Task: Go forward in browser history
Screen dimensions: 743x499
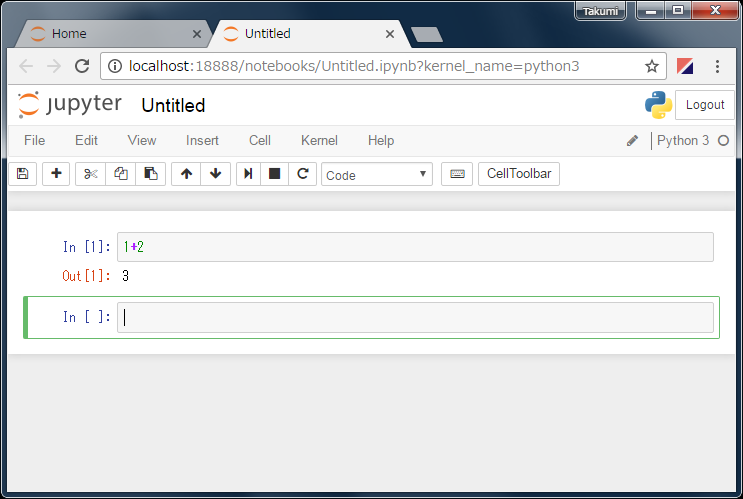Action: pyautogui.click(x=54, y=66)
